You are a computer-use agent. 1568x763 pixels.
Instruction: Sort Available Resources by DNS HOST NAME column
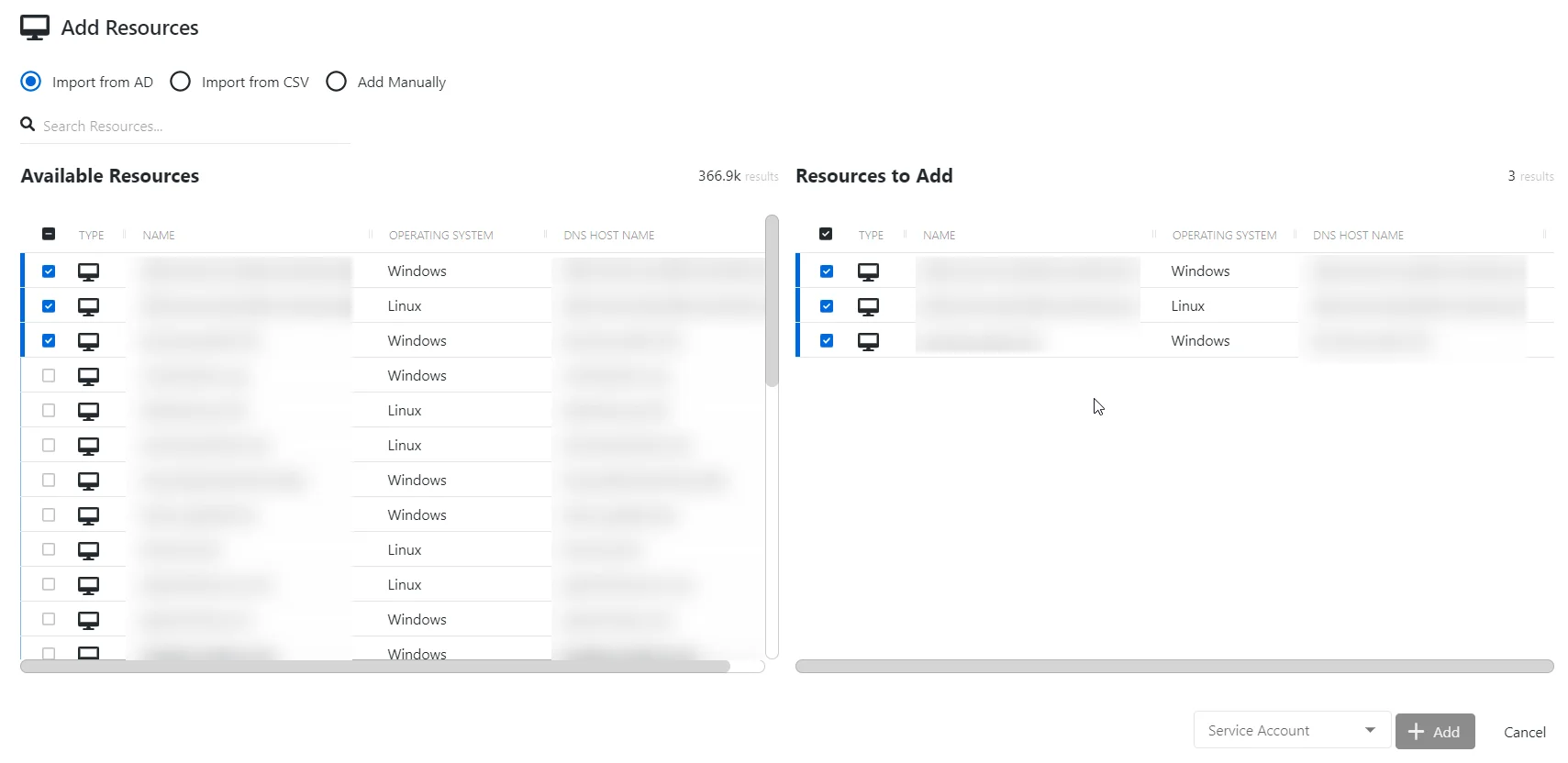click(609, 236)
